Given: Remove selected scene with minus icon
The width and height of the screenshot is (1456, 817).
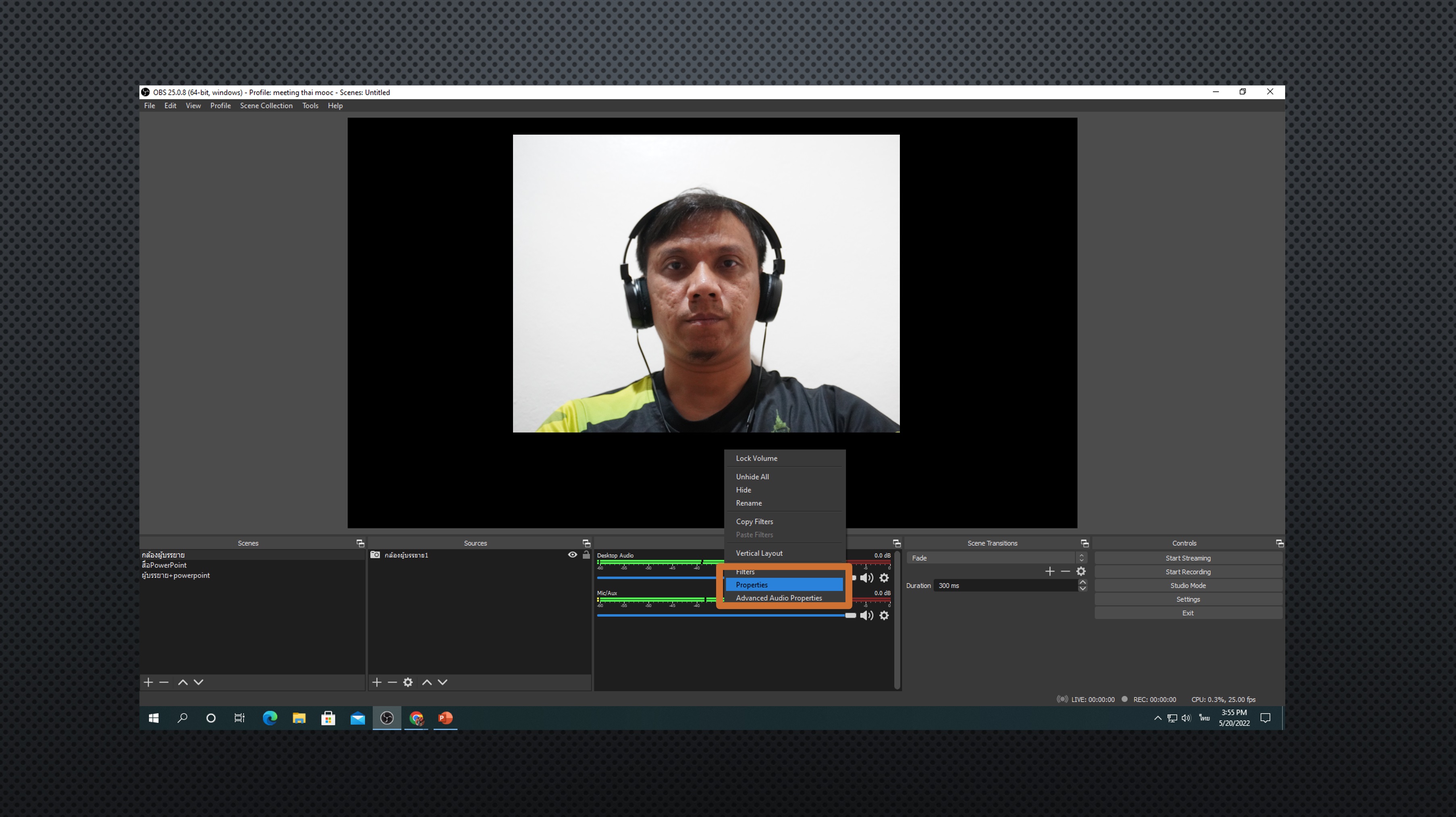Looking at the screenshot, I should (x=164, y=682).
